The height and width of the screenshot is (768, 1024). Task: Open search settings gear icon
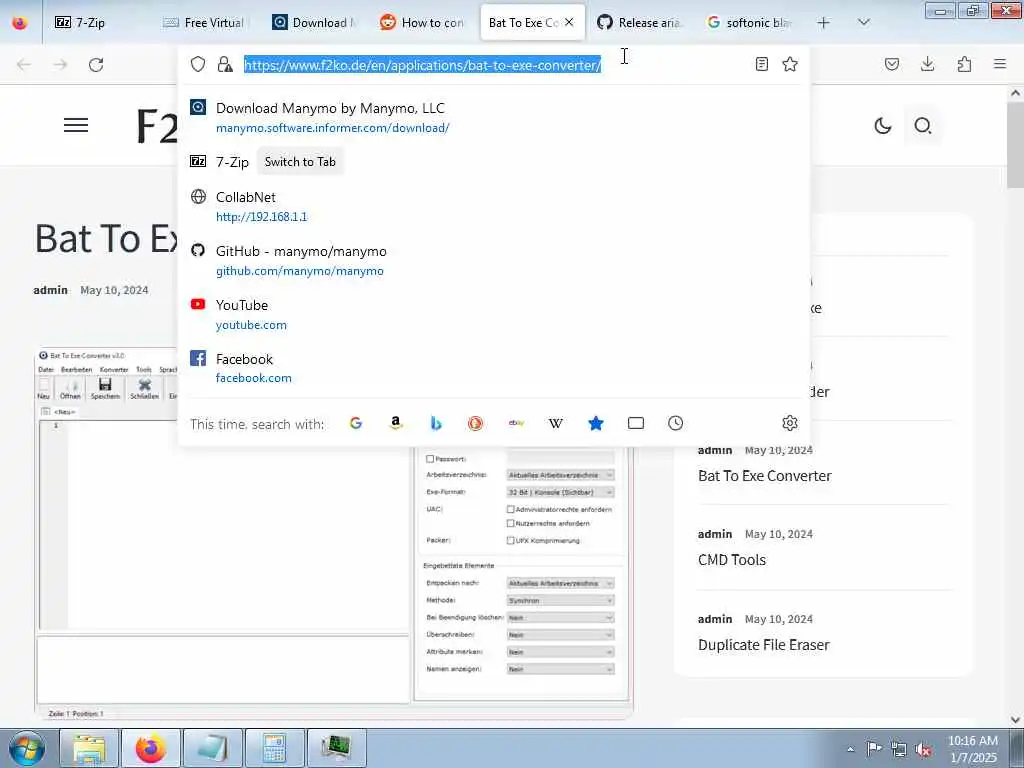(x=790, y=423)
